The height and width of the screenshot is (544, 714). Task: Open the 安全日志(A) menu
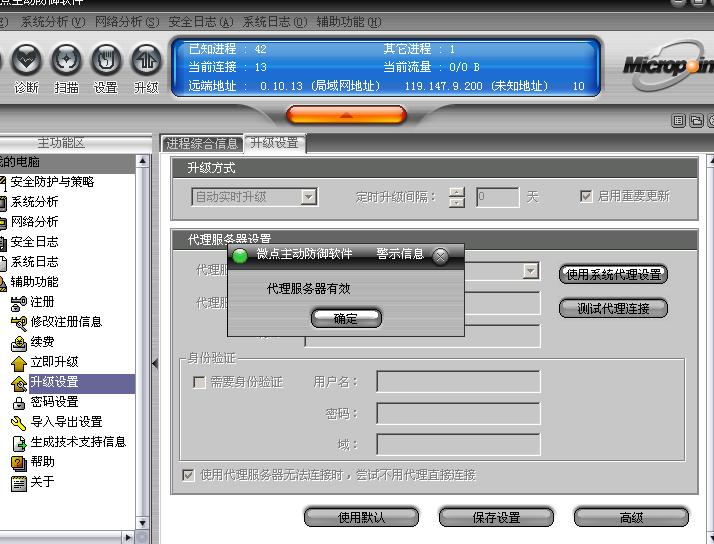[201, 22]
